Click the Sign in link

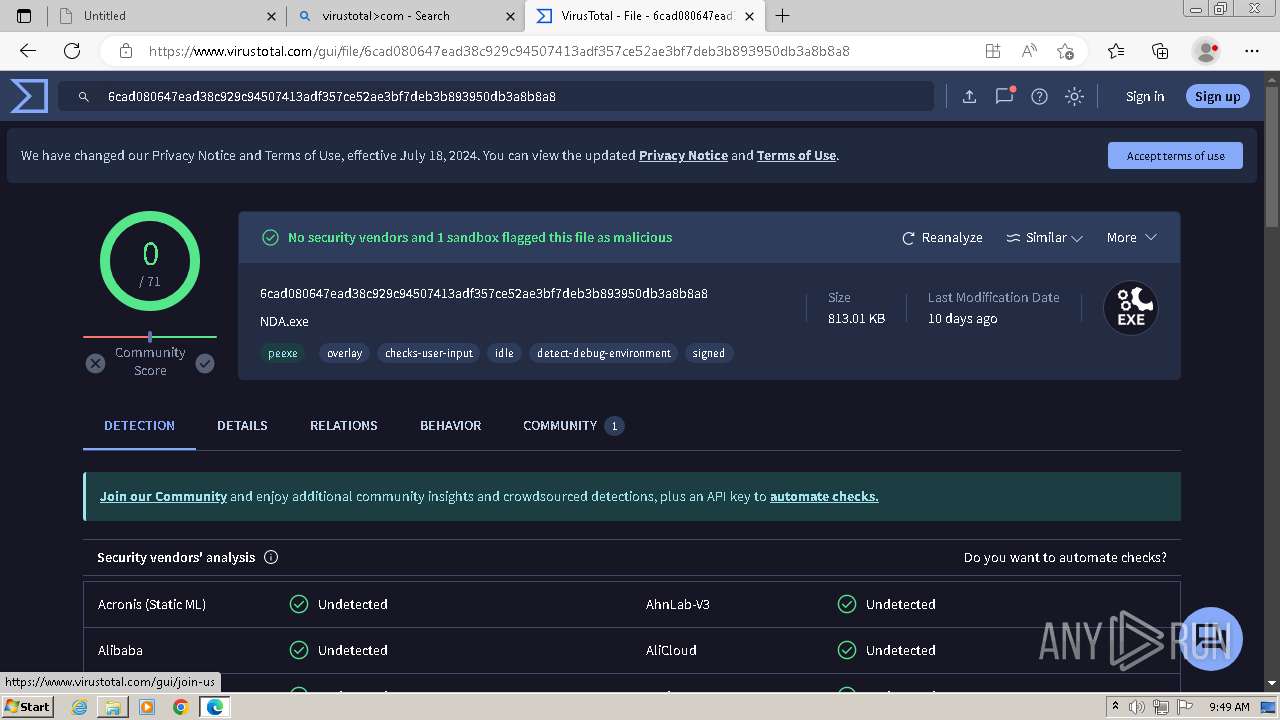click(1145, 96)
